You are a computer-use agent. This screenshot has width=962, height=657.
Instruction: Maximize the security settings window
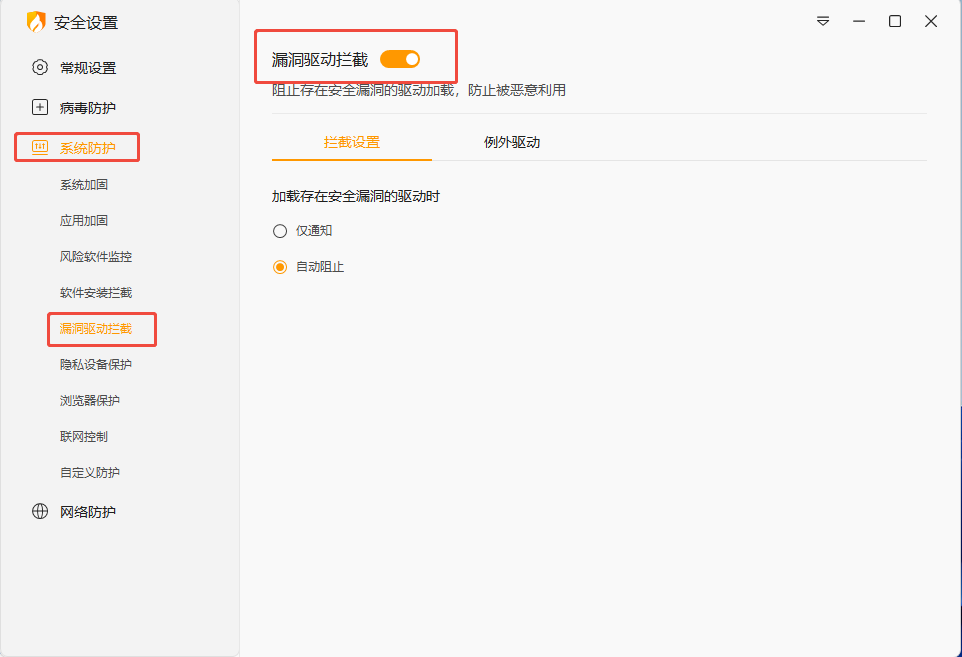click(x=895, y=21)
